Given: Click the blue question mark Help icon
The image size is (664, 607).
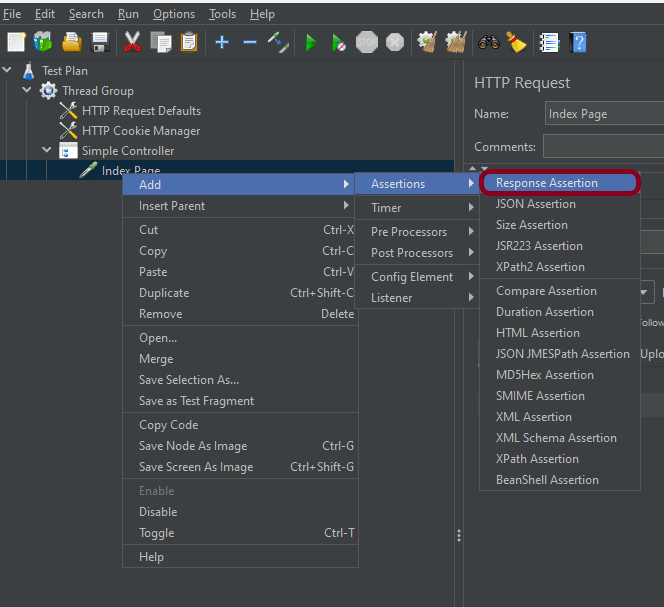Looking at the screenshot, I should click(578, 42).
